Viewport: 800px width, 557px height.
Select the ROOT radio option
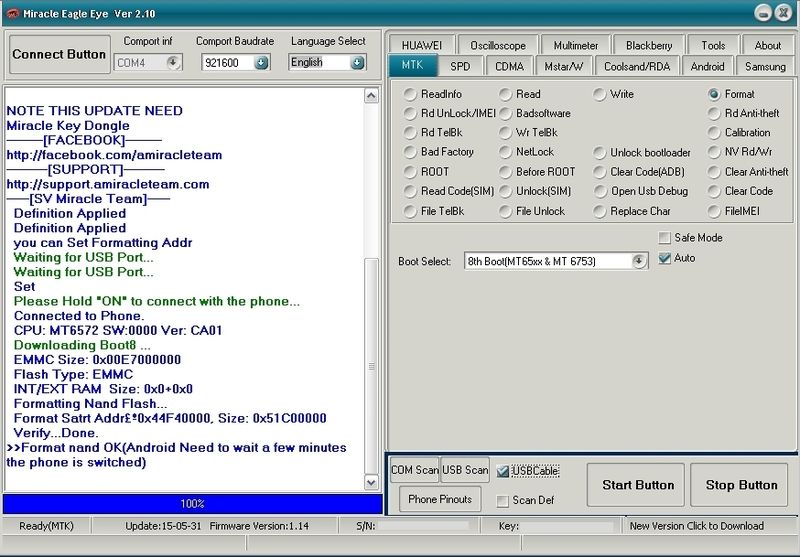click(427, 172)
